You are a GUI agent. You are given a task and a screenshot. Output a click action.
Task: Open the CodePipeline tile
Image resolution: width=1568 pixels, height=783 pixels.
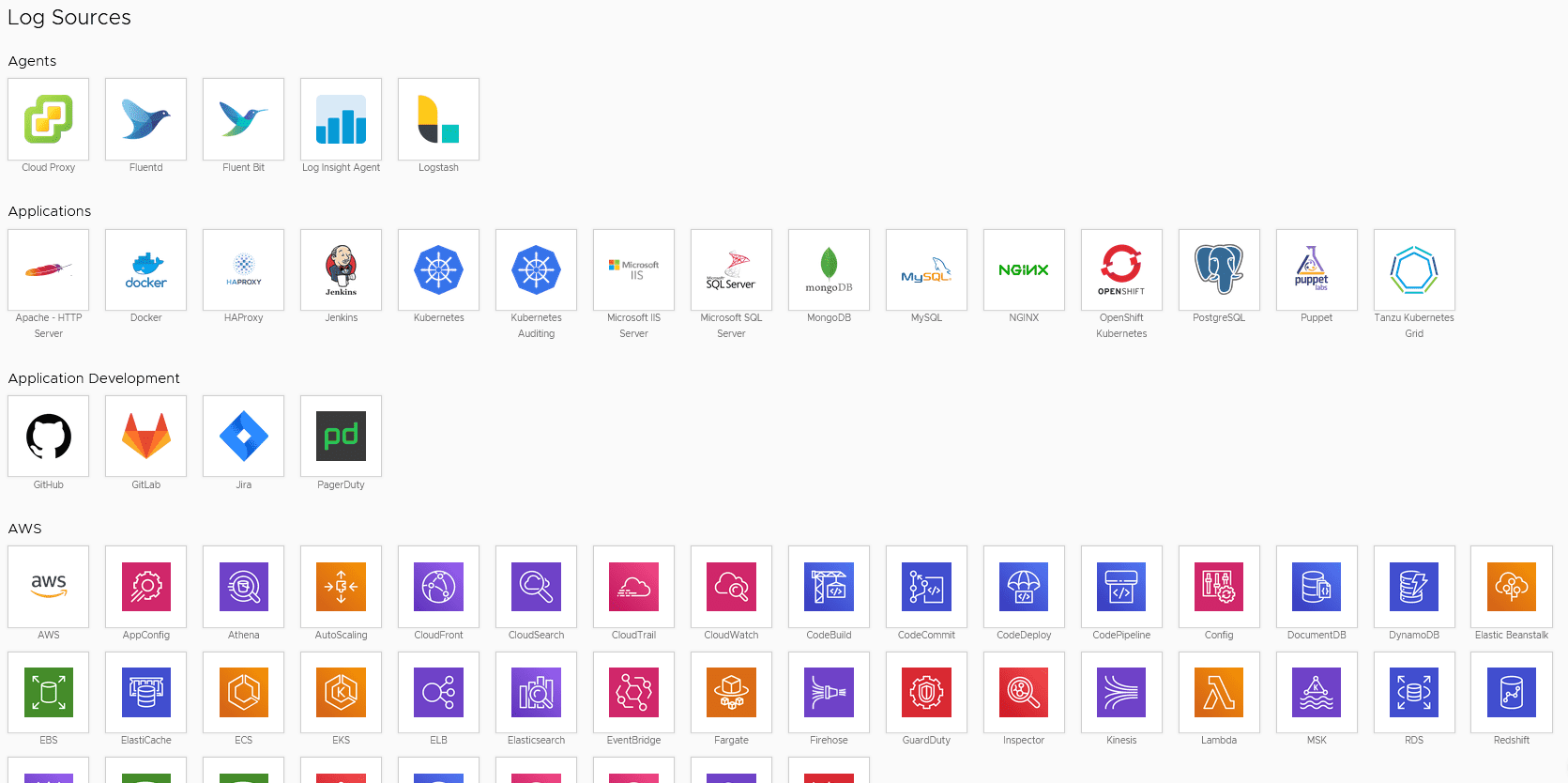[1122, 587]
